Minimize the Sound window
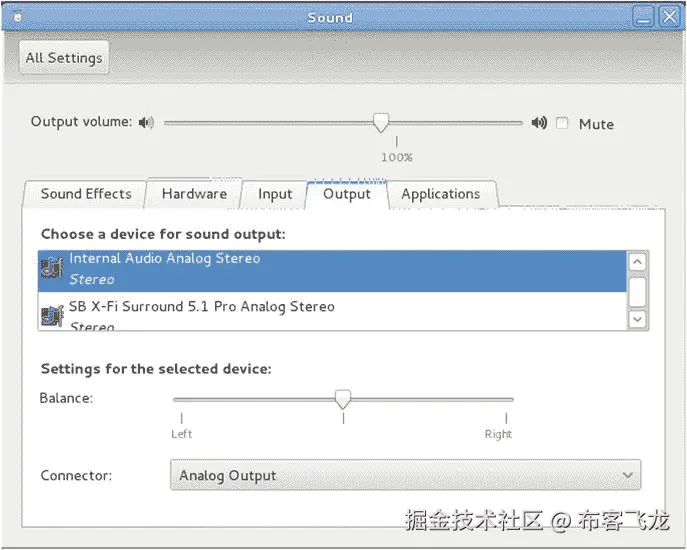Image resolution: width=687 pixels, height=550 pixels. pyautogui.click(x=644, y=18)
